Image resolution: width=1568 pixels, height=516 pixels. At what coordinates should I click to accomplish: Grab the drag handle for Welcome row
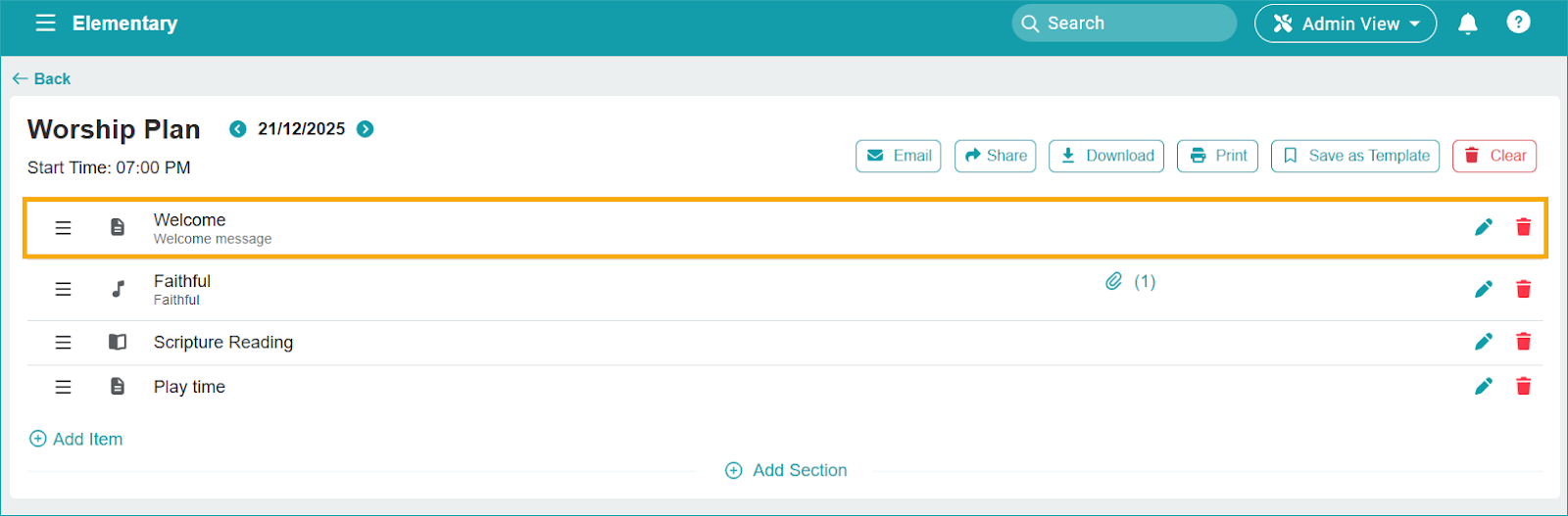[63, 228]
